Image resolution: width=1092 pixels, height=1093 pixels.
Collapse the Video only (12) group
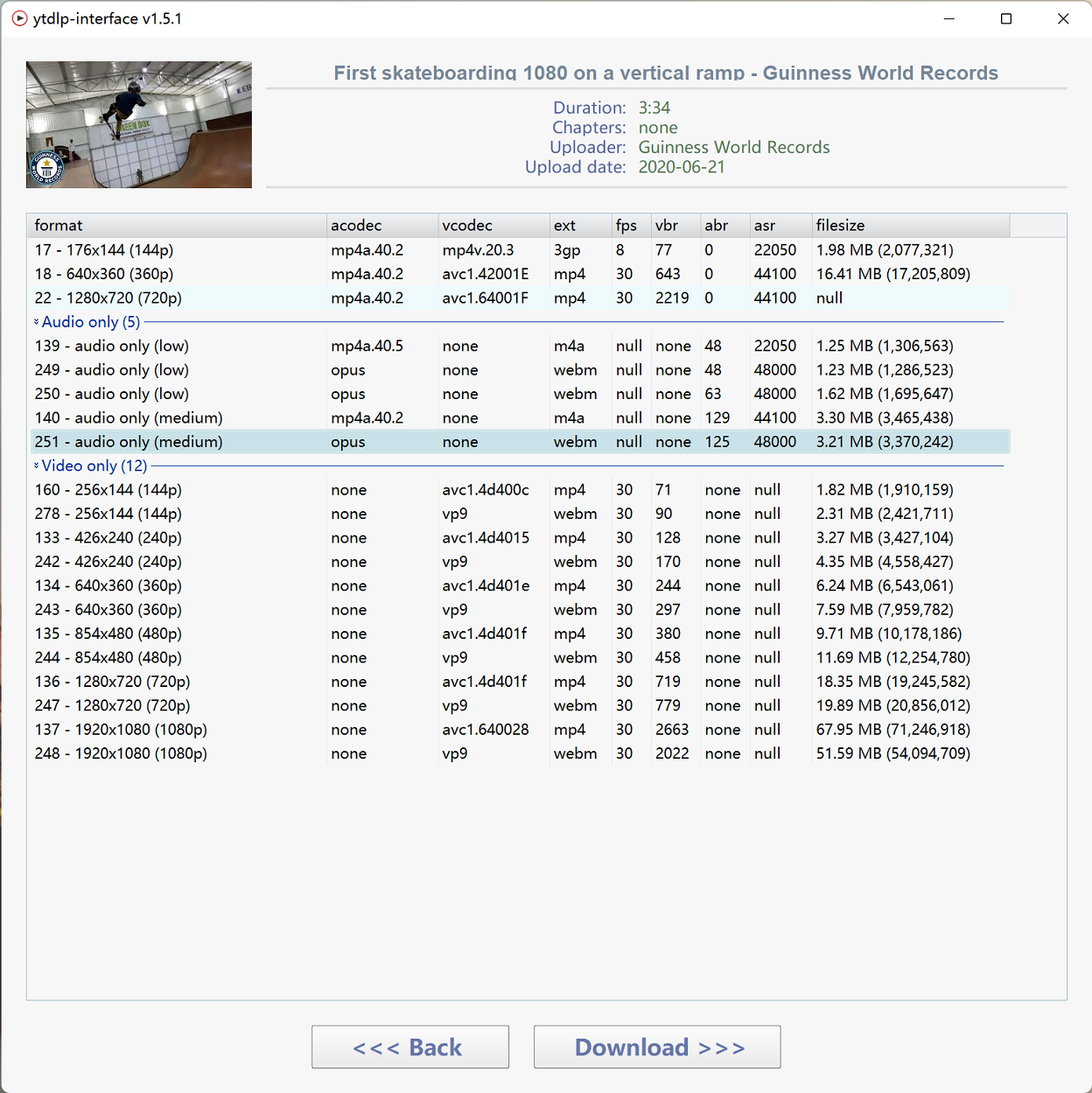(x=37, y=466)
